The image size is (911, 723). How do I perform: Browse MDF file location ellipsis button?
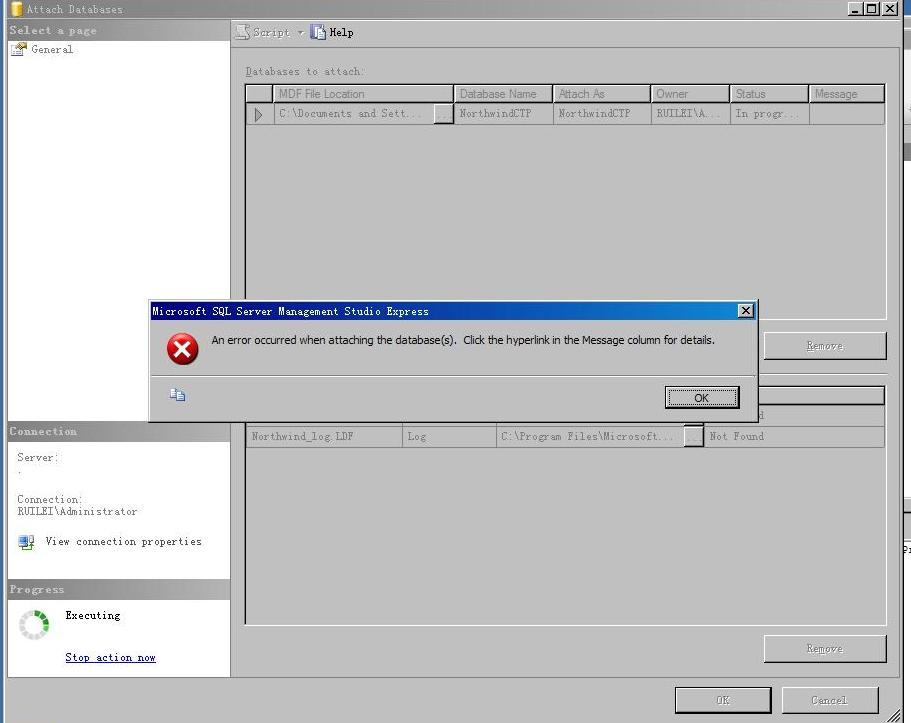(443, 114)
